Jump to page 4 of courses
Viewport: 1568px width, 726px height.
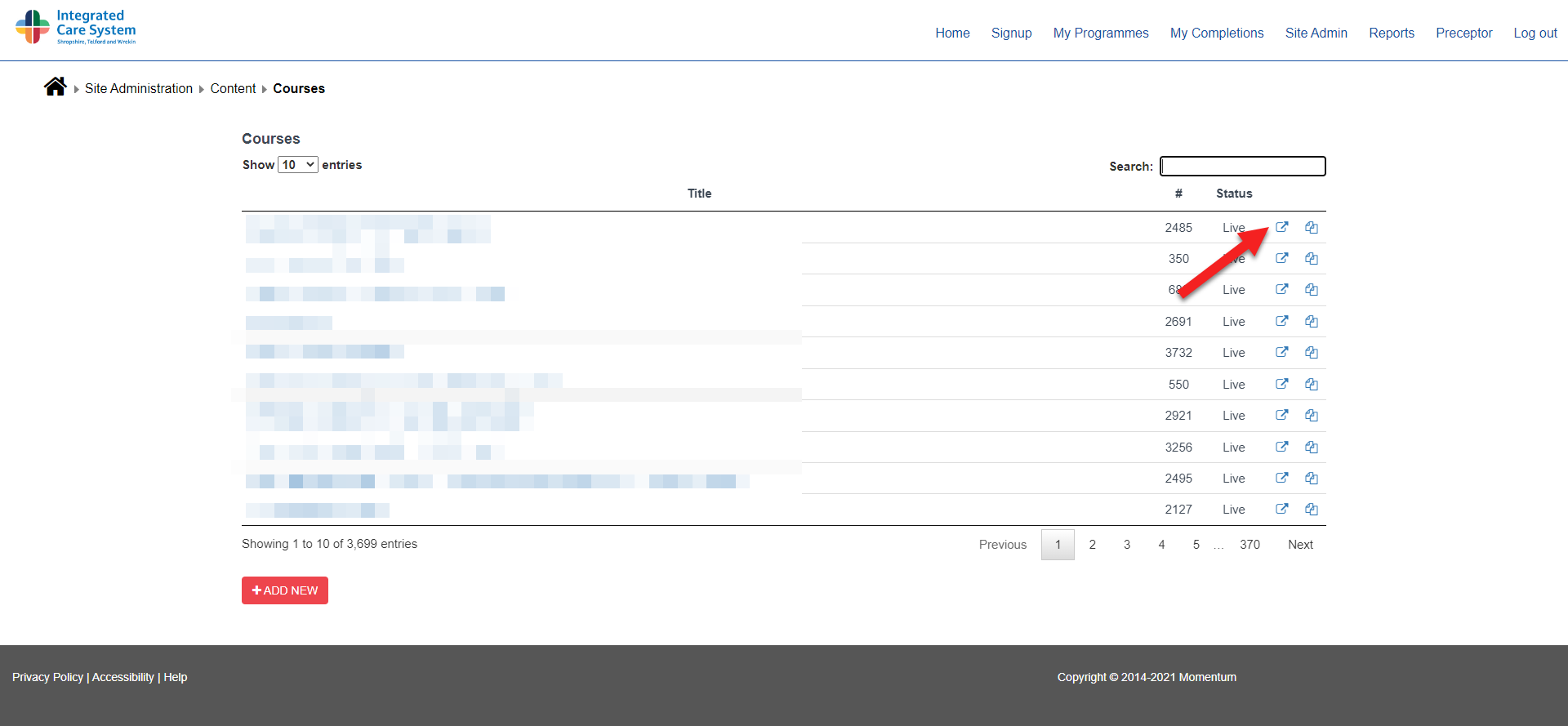1161,545
